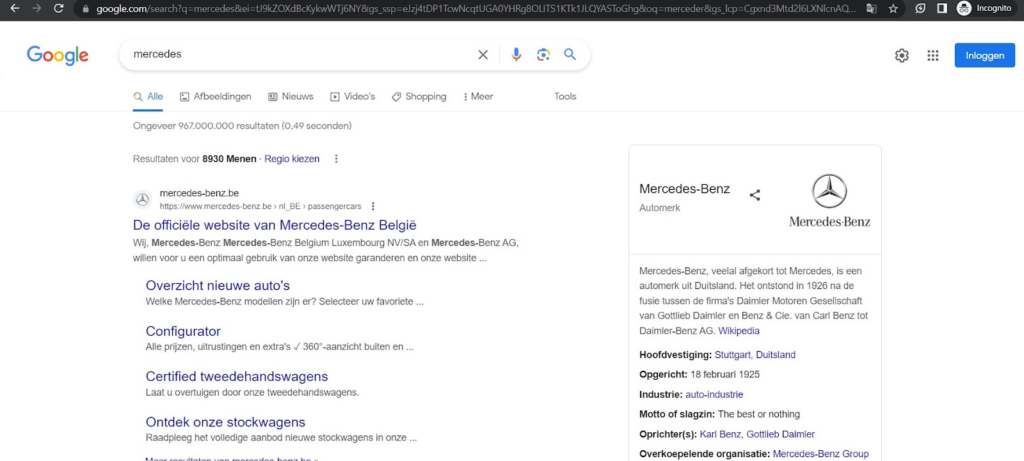Screen dimensions: 1024x461
Task: Click the Inloggen button
Action: 985,56
